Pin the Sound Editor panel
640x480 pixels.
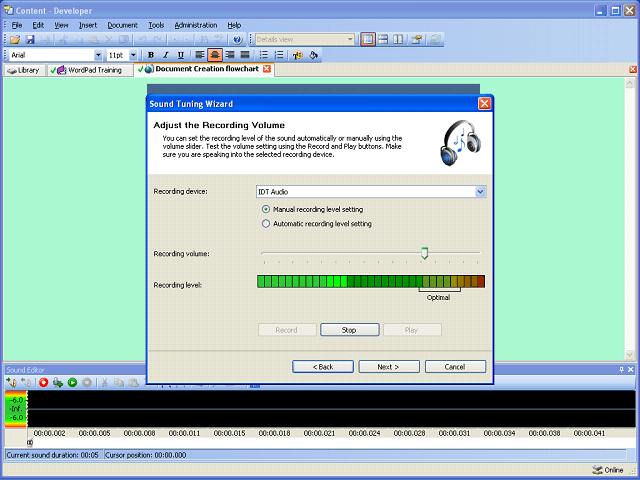621,369
